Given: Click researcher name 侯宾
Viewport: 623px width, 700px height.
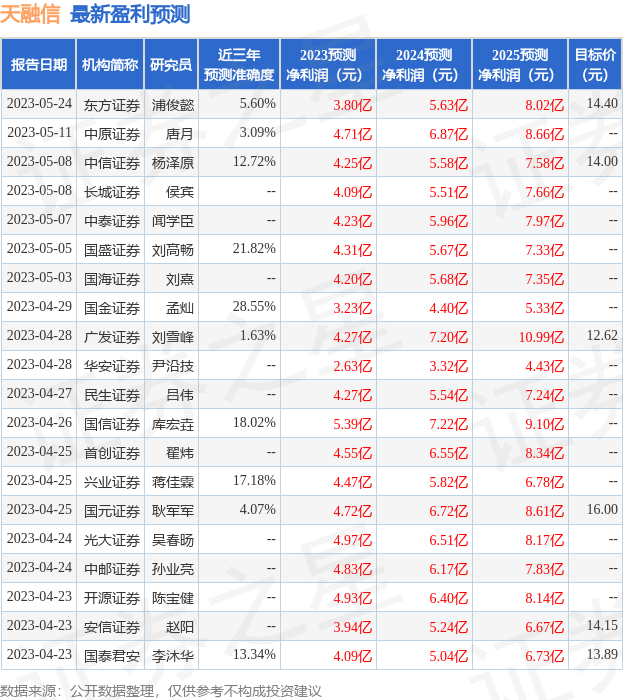Looking at the screenshot, I should click(x=180, y=192).
